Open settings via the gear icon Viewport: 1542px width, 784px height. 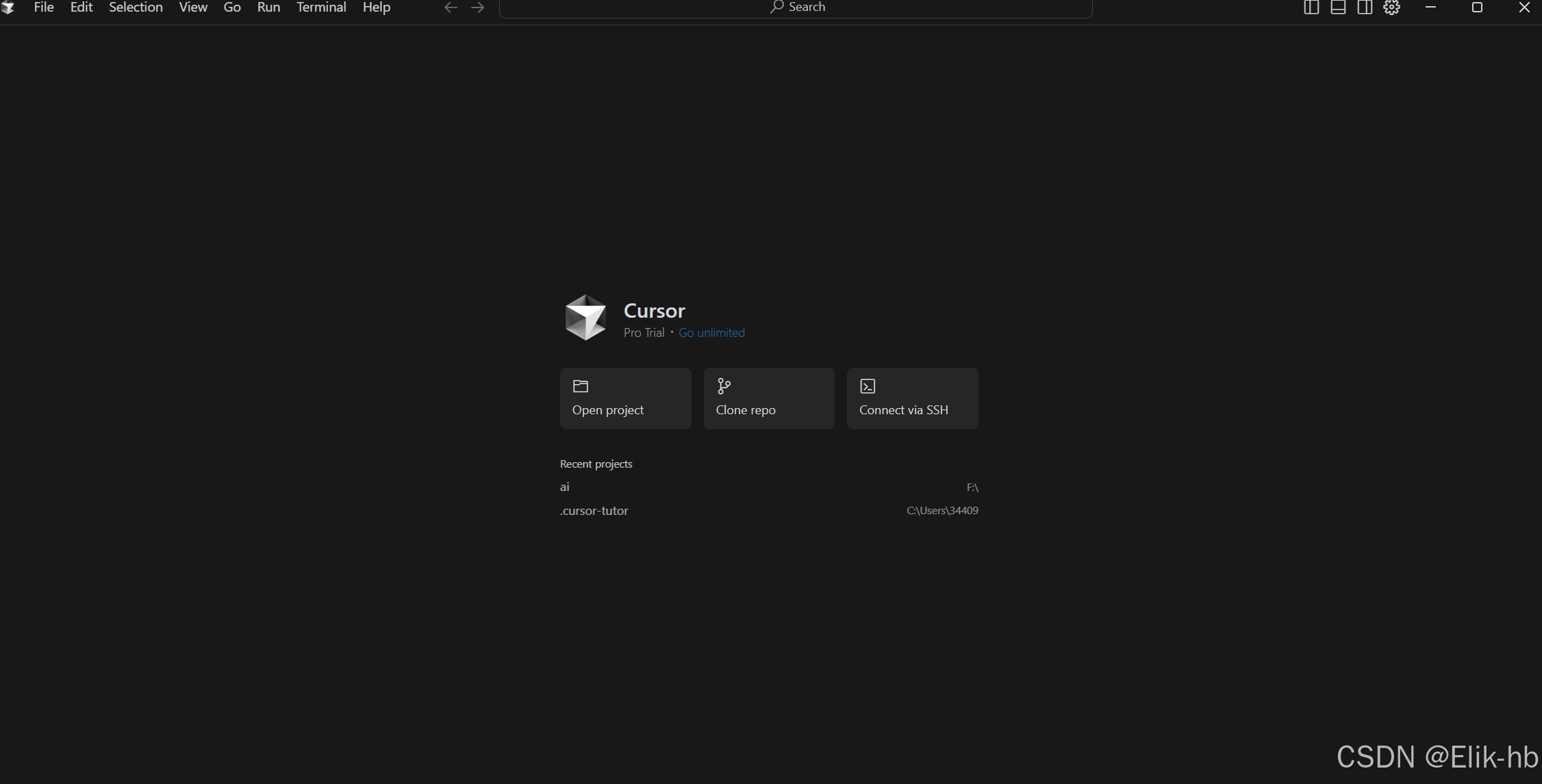point(1391,8)
